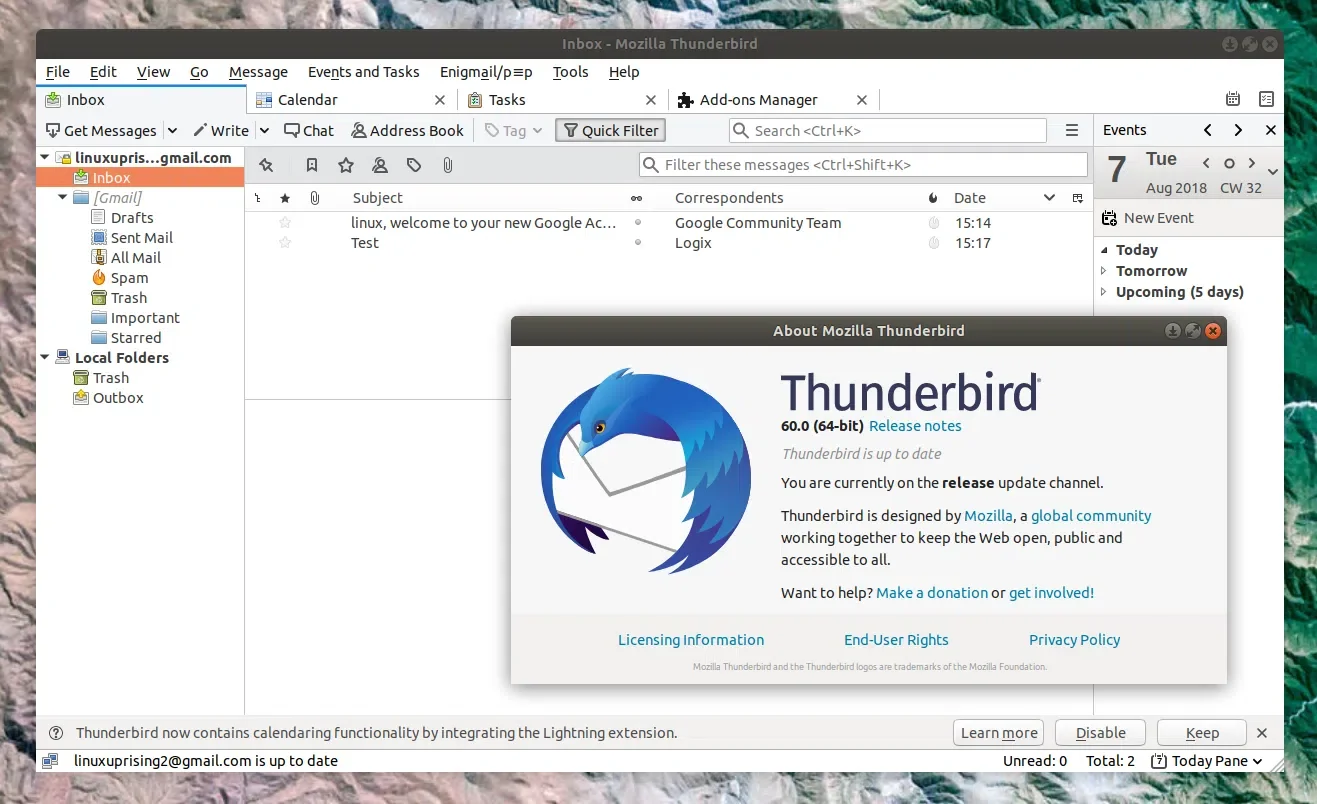Sort by junk status column header
Image resolution: width=1317 pixels, height=804 pixels.
pos(934,198)
